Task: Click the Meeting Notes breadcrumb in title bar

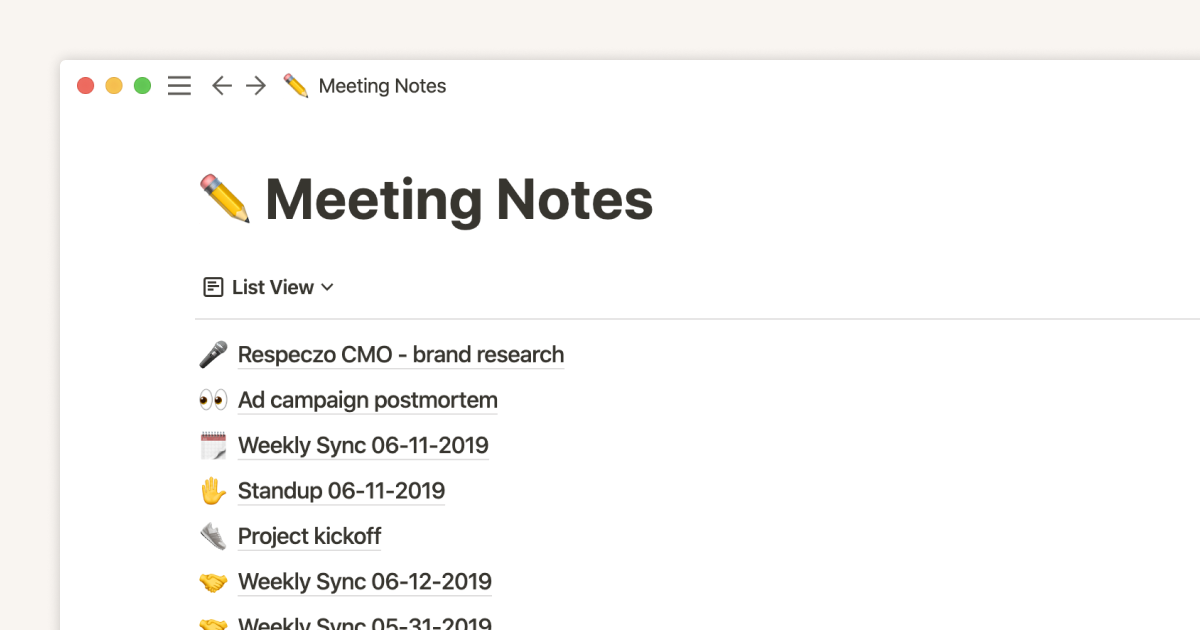Action: coord(382,86)
